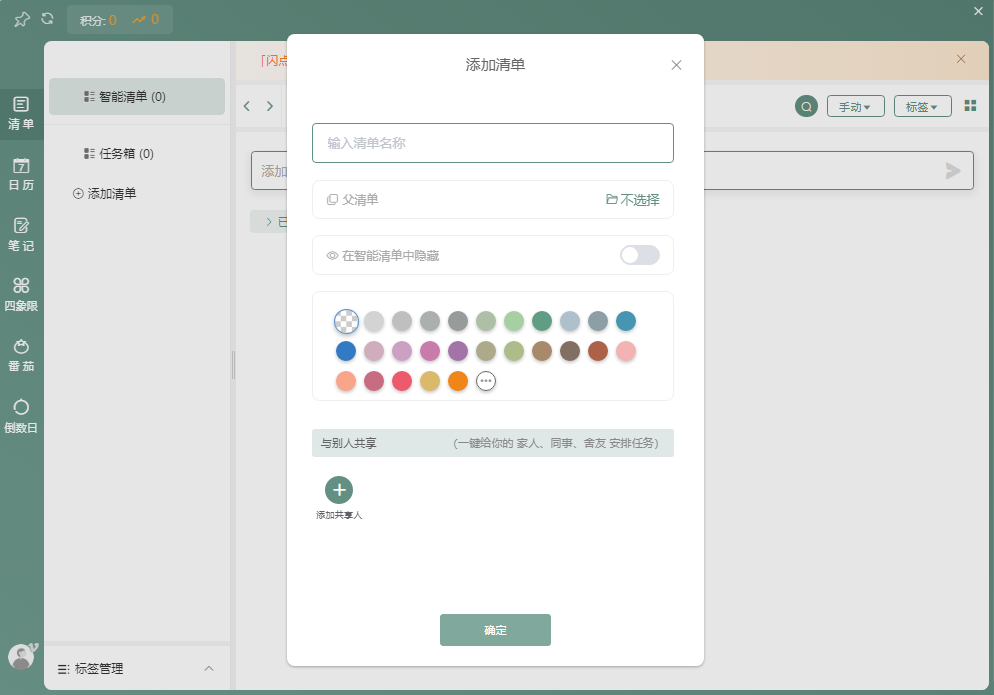
Task: Open the 番茄 pomodoro timer
Action: point(21,355)
